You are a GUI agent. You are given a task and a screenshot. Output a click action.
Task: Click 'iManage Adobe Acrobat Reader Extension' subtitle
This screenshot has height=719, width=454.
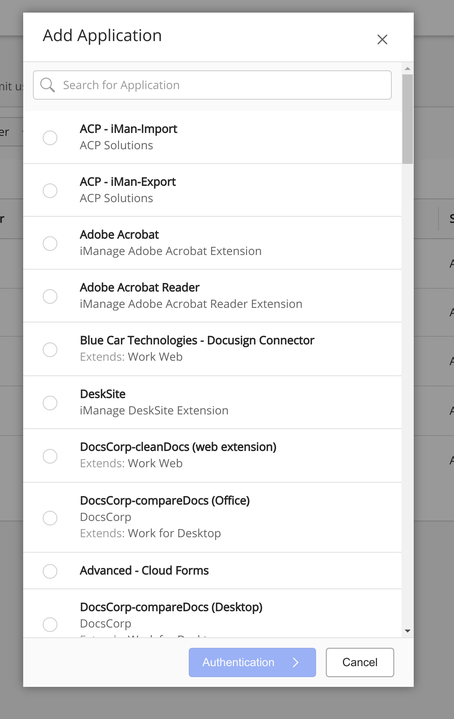pyautogui.click(x=191, y=304)
